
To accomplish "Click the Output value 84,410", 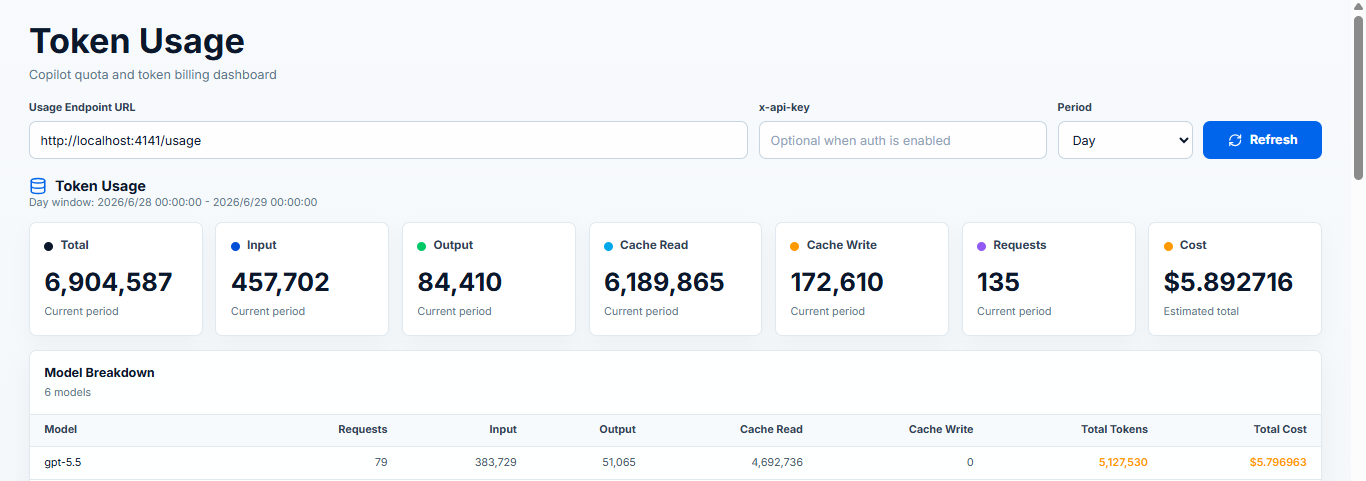I will 460,282.
